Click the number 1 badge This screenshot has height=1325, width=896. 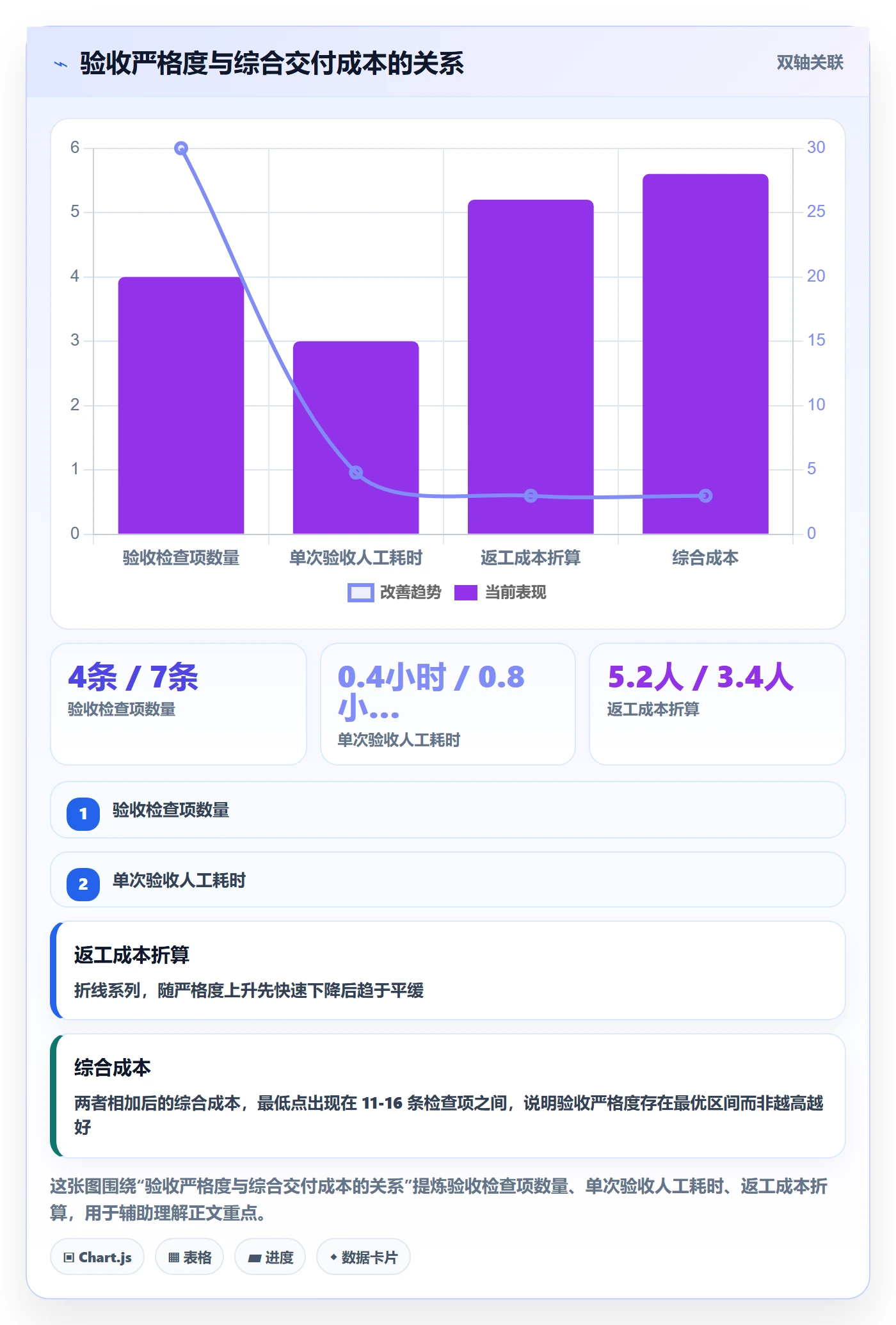click(x=83, y=814)
